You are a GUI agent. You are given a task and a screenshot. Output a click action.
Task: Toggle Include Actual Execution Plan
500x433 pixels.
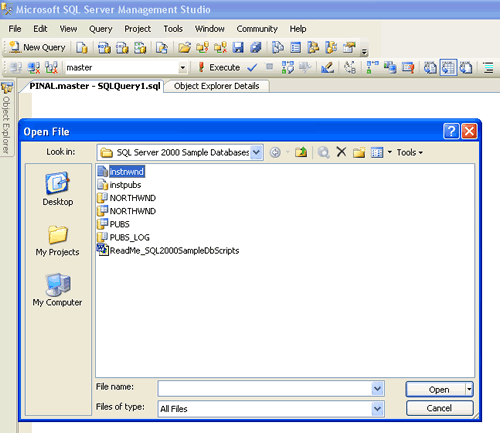[372, 68]
